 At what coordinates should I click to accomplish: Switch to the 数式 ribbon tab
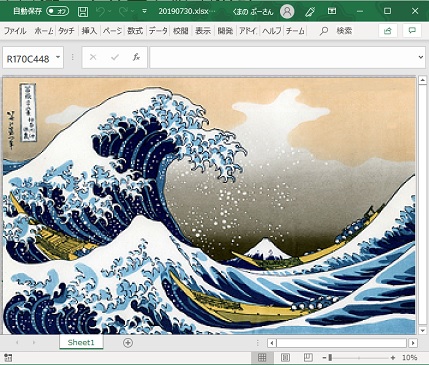(135, 31)
